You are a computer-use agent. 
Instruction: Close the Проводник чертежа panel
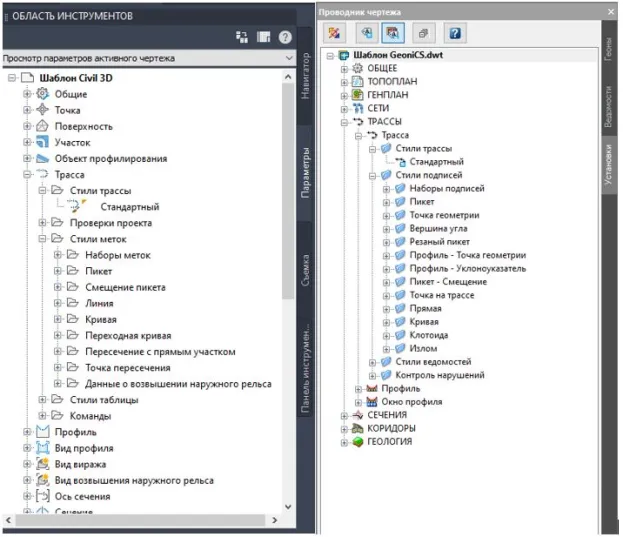609,10
